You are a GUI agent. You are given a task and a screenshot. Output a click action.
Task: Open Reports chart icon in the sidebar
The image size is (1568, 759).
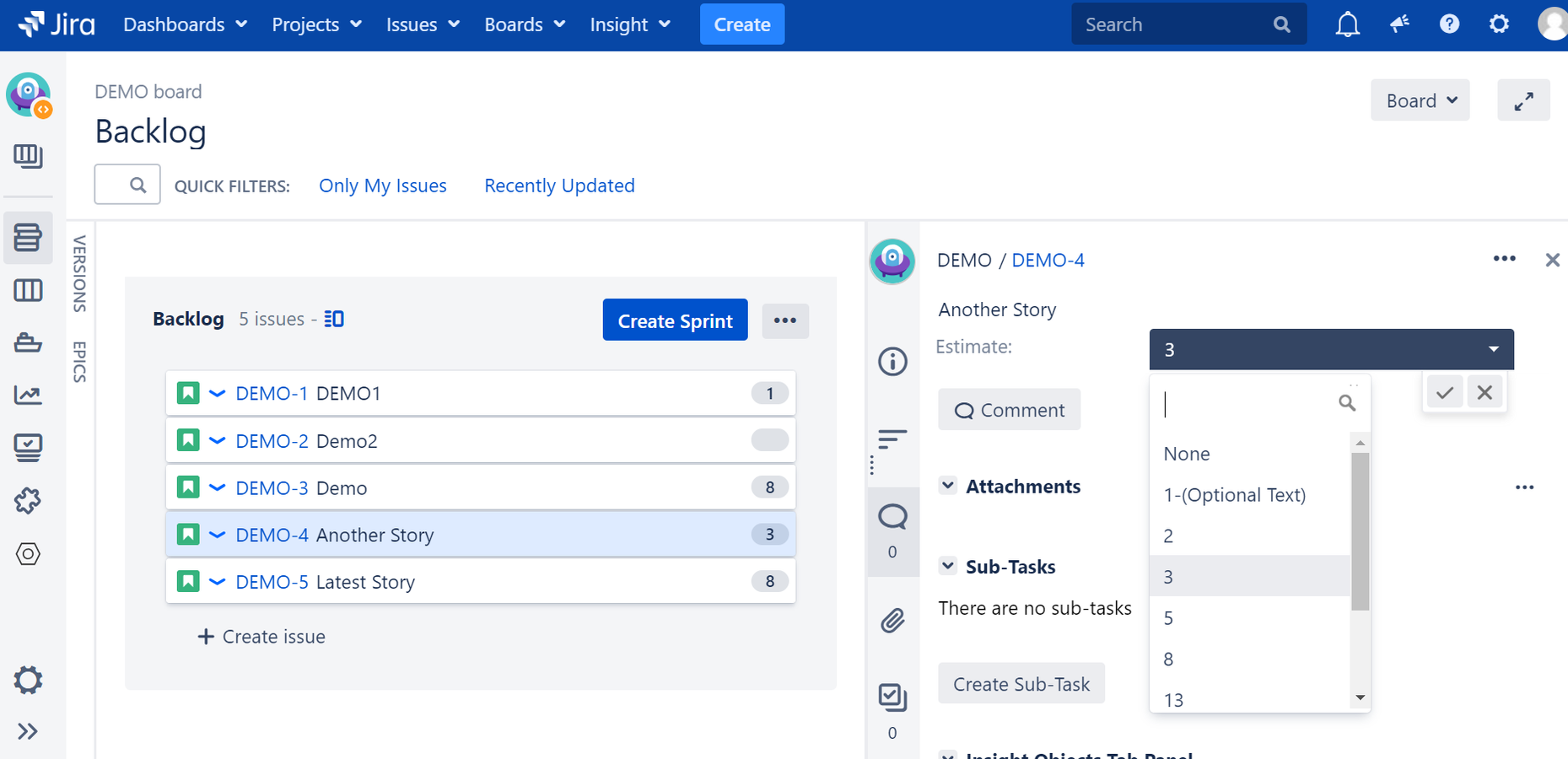28,394
